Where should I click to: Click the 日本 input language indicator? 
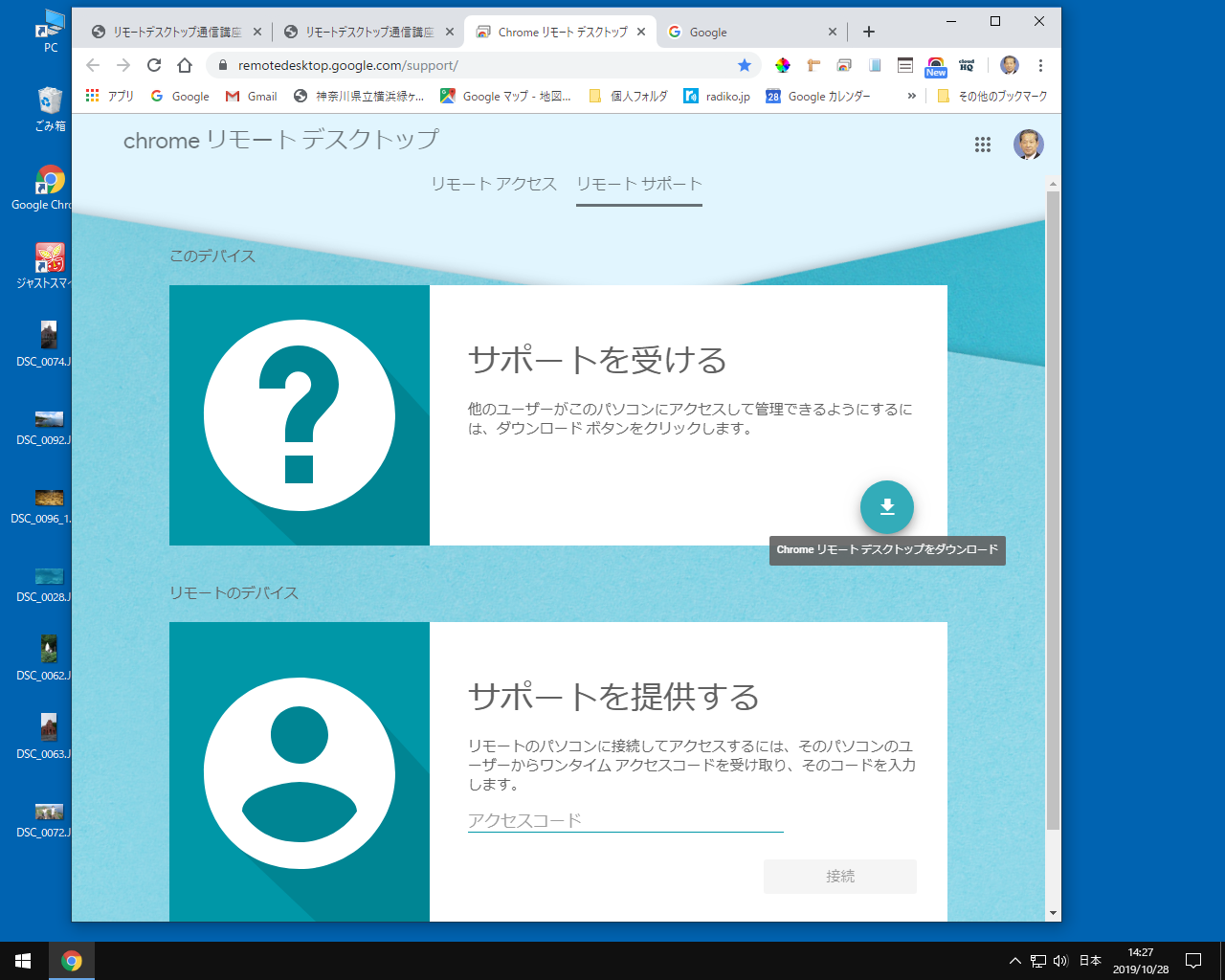1090,961
